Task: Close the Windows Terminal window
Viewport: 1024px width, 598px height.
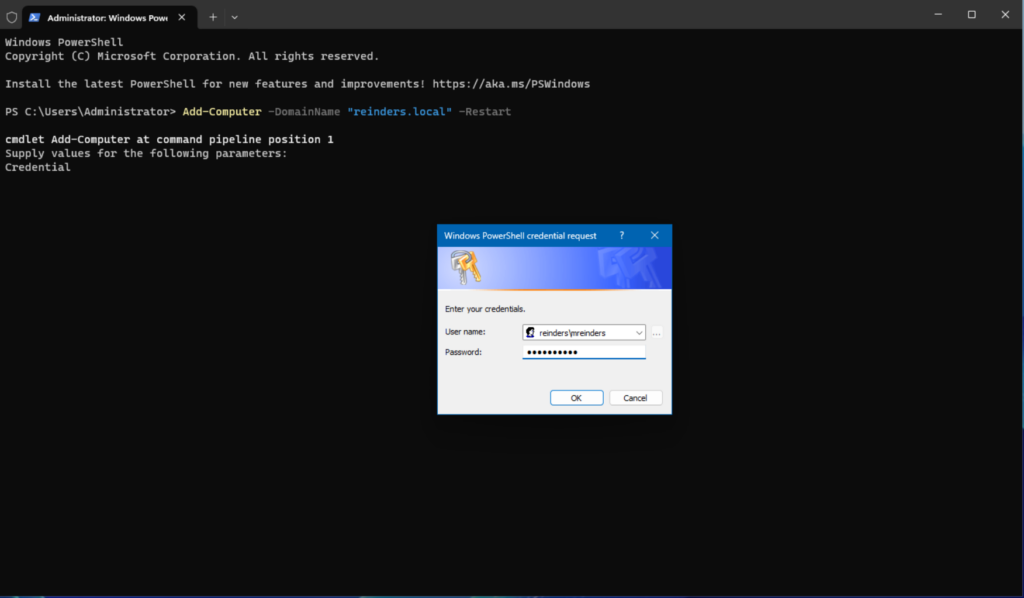Action: [1005, 14]
